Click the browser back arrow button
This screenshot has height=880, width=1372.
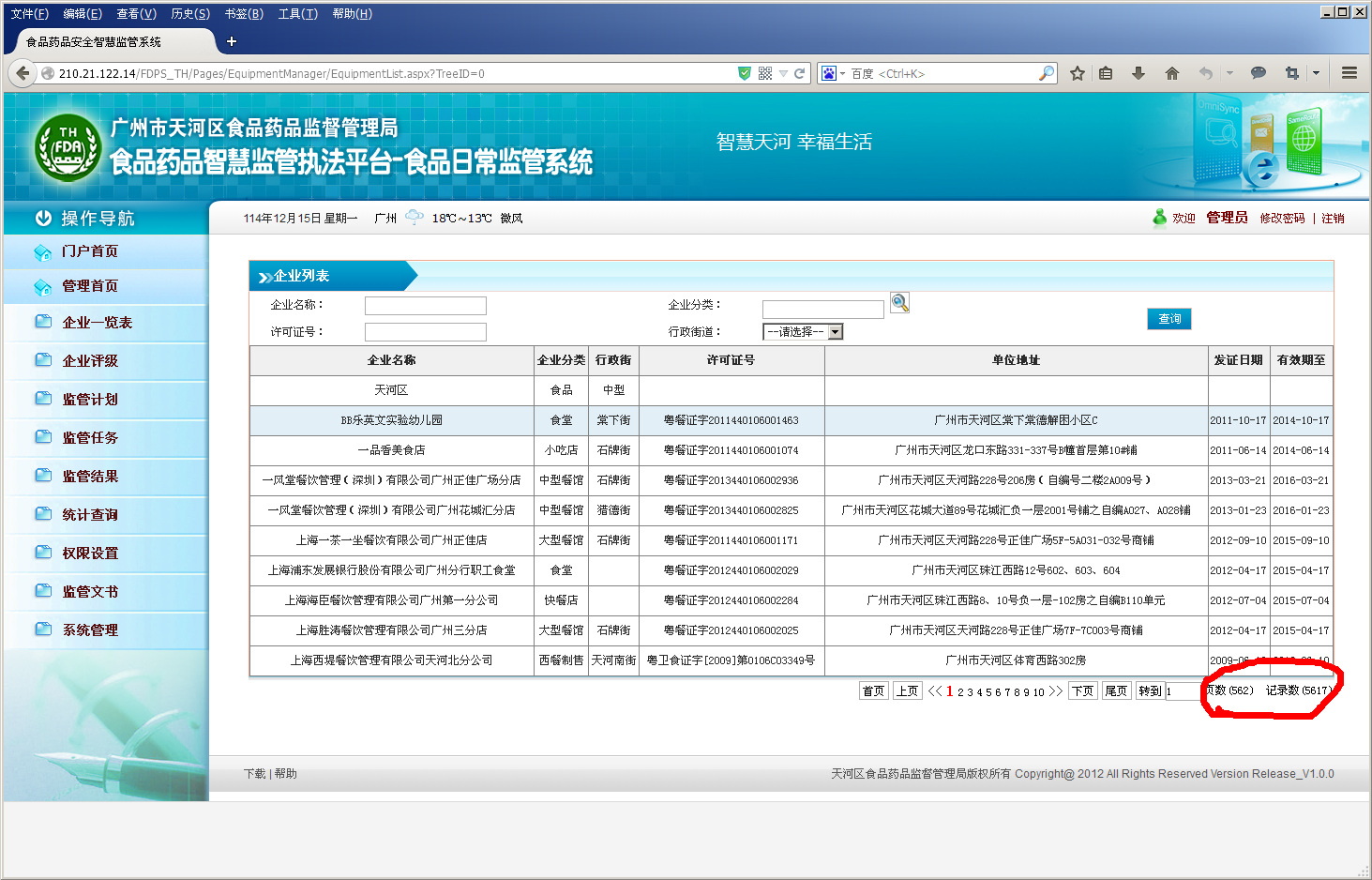pos(23,73)
